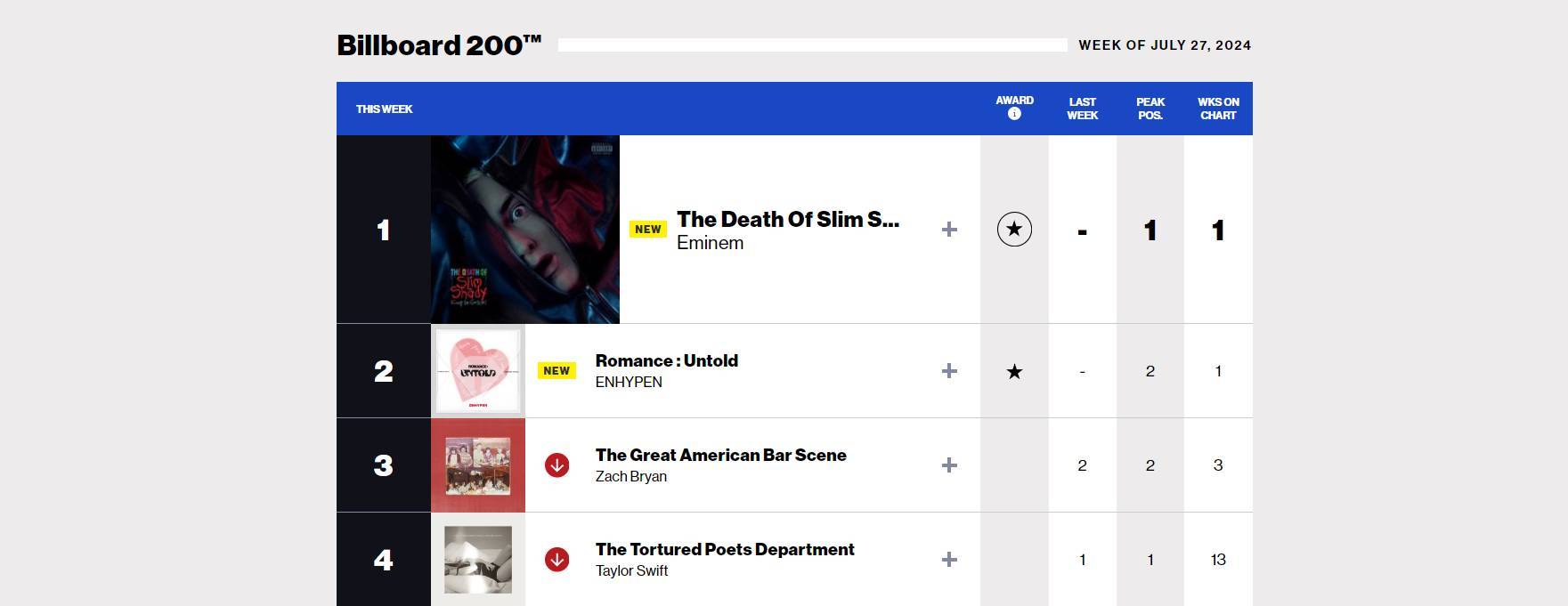Screen dimensions: 1568x606
Task: Click peak position 1 in Taylor Swift's row
Action: pyautogui.click(x=1150, y=560)
